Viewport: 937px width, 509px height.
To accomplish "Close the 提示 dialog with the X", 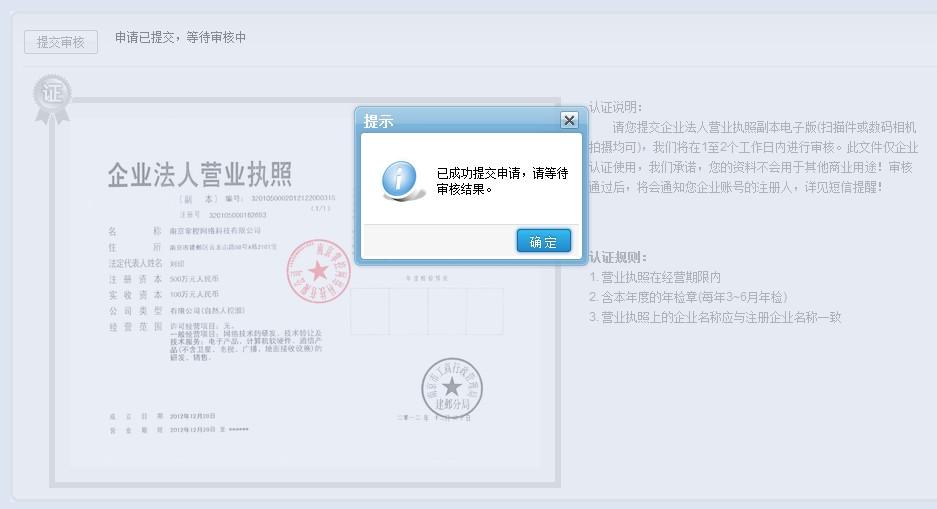I will (569, 120).
